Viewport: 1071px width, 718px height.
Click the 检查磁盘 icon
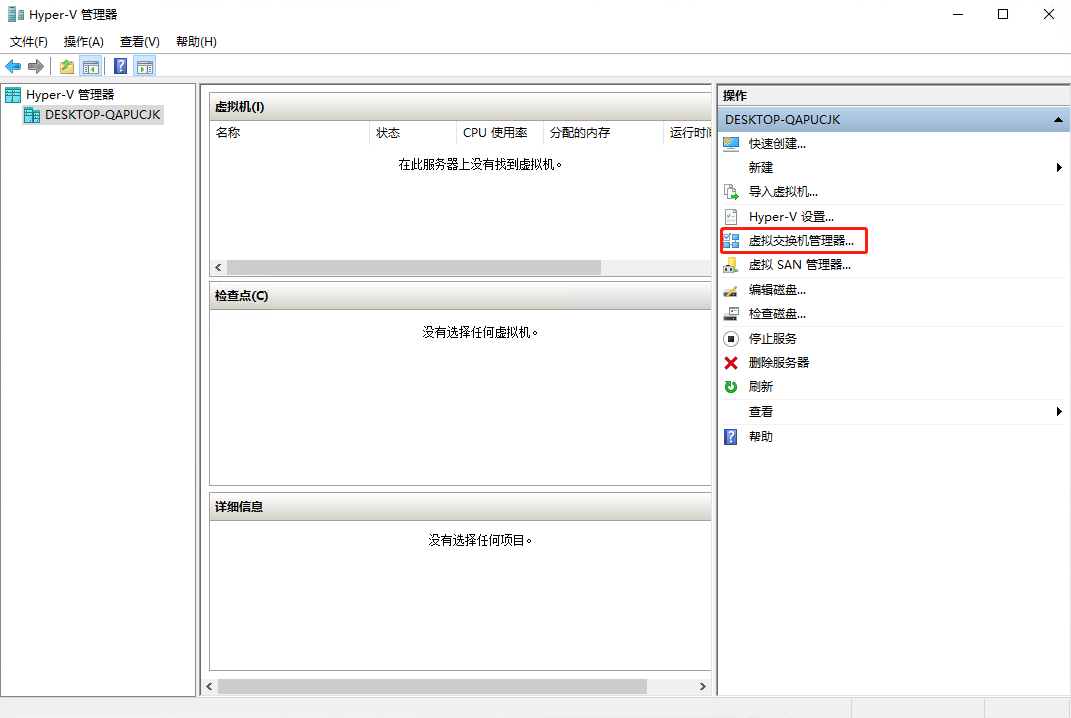tap(731, 314)
